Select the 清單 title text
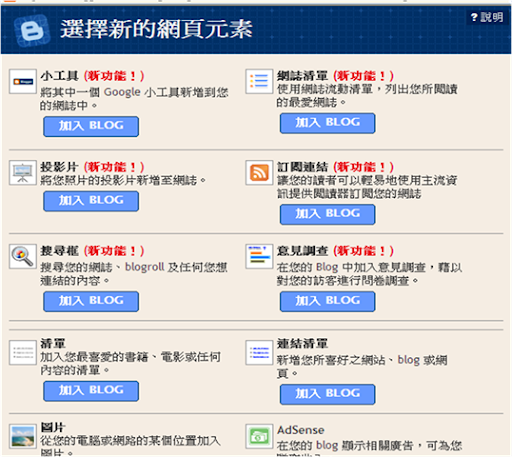 point(53,343)
